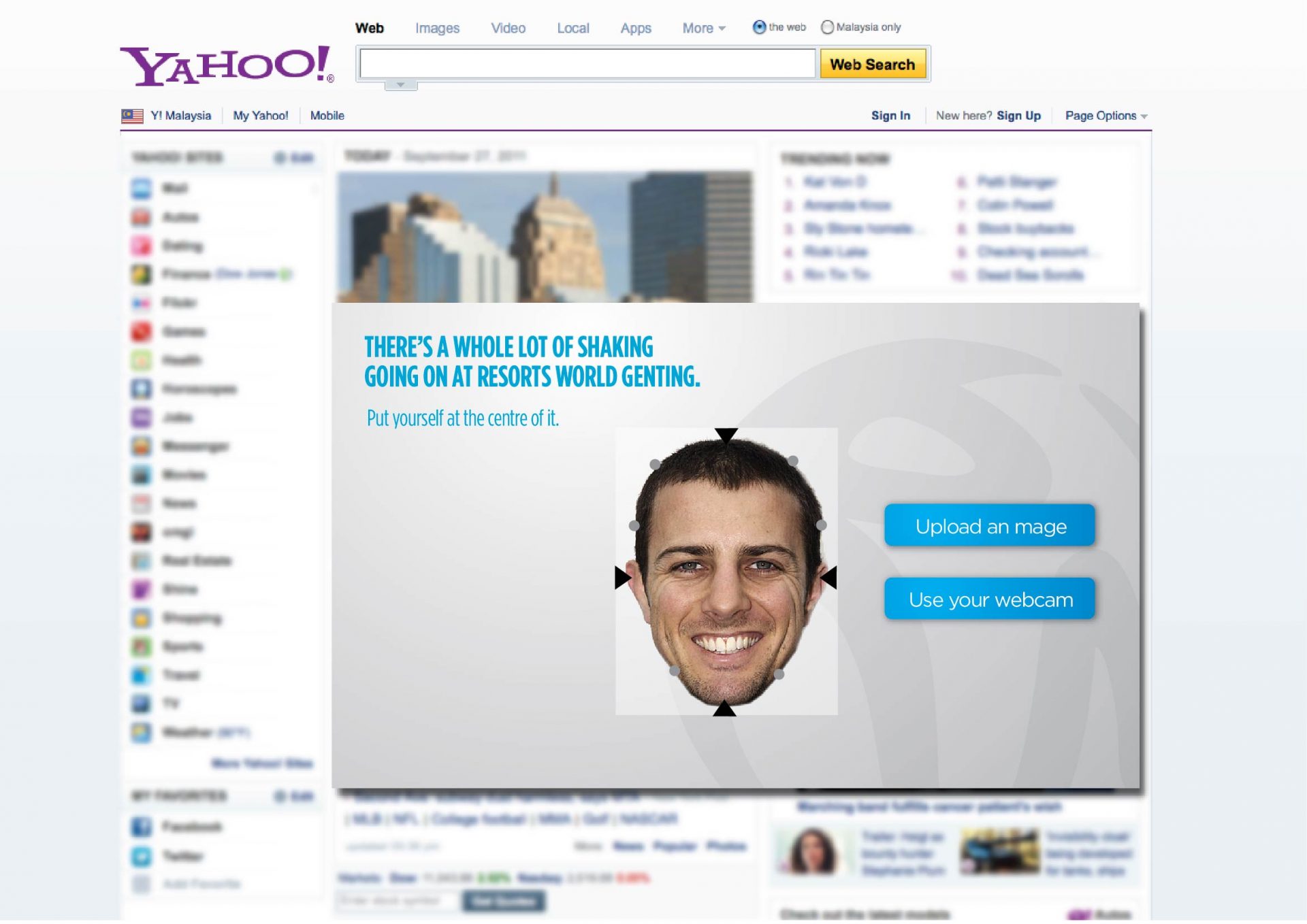Screen dimensions: 1307x924
Task: Click the Facebook icon in My Favorites
Action: coord(141,827)
